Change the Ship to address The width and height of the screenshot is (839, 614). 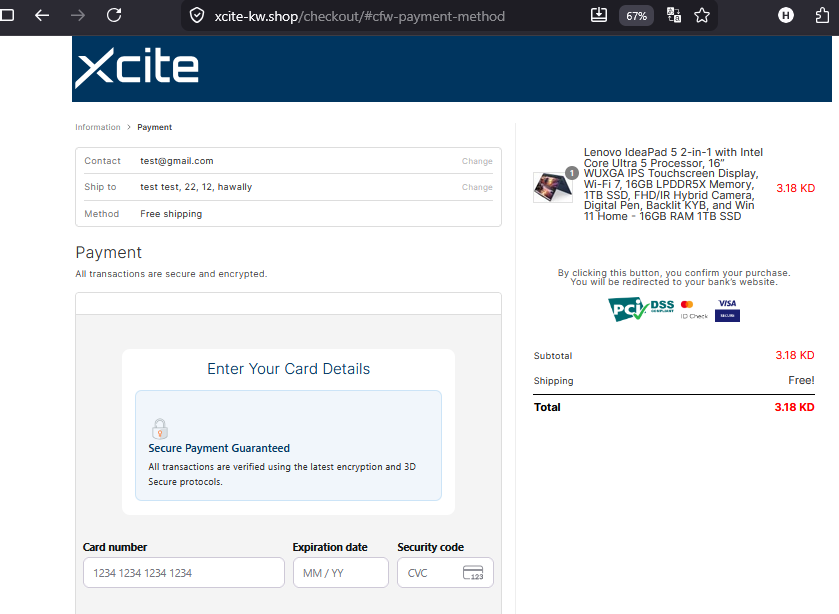[477, 187]
